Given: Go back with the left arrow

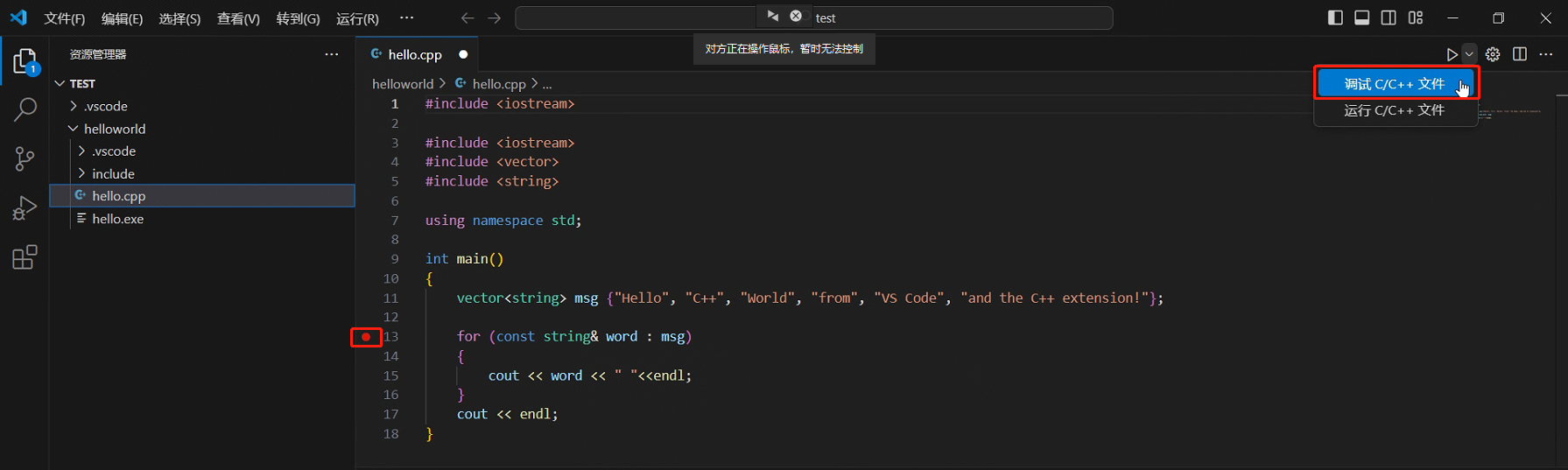Looking at the screenshot, I should coord(468,18).
